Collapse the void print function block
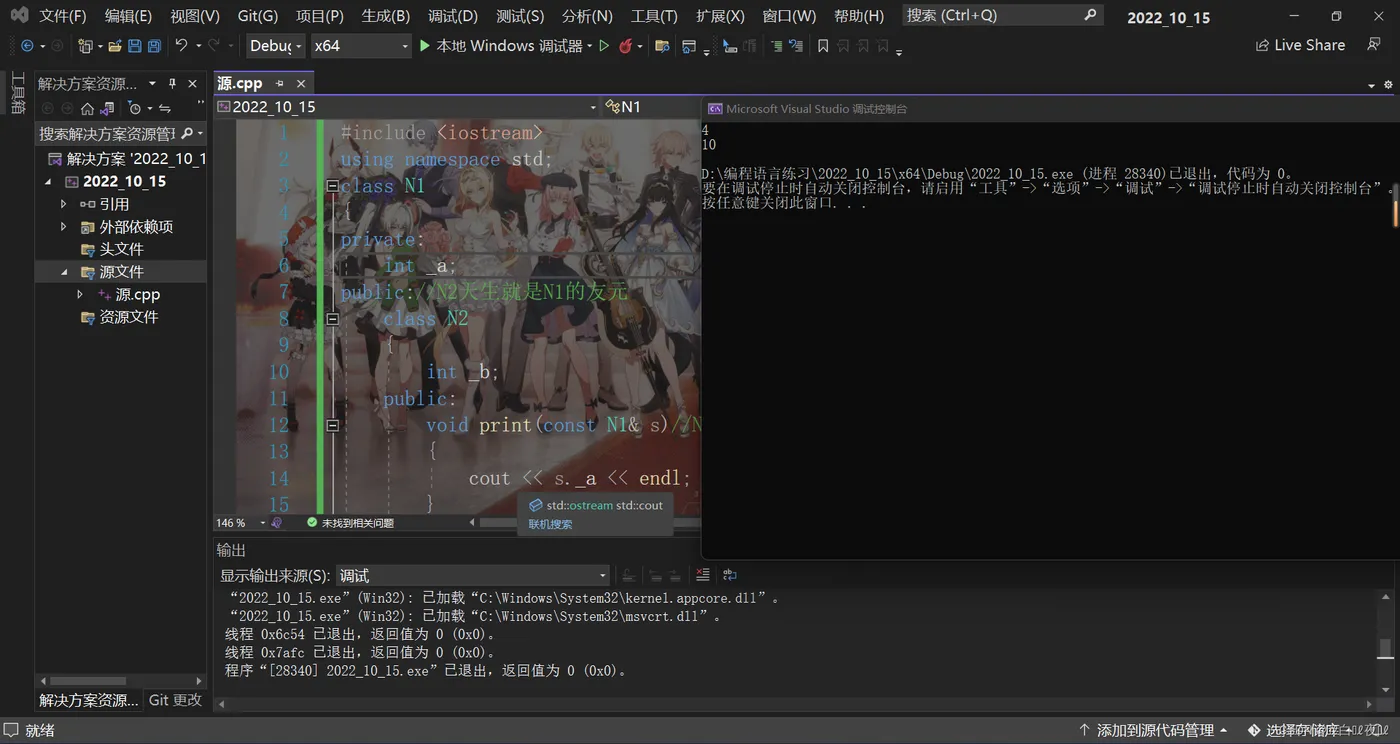The image size is (1400, 744). (332, 425)
